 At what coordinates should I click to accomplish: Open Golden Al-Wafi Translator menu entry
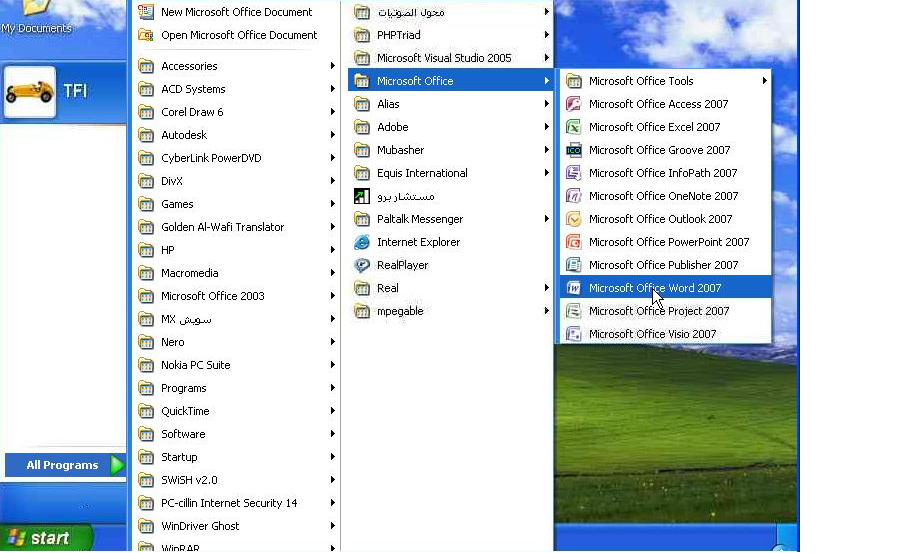(237, 227)
